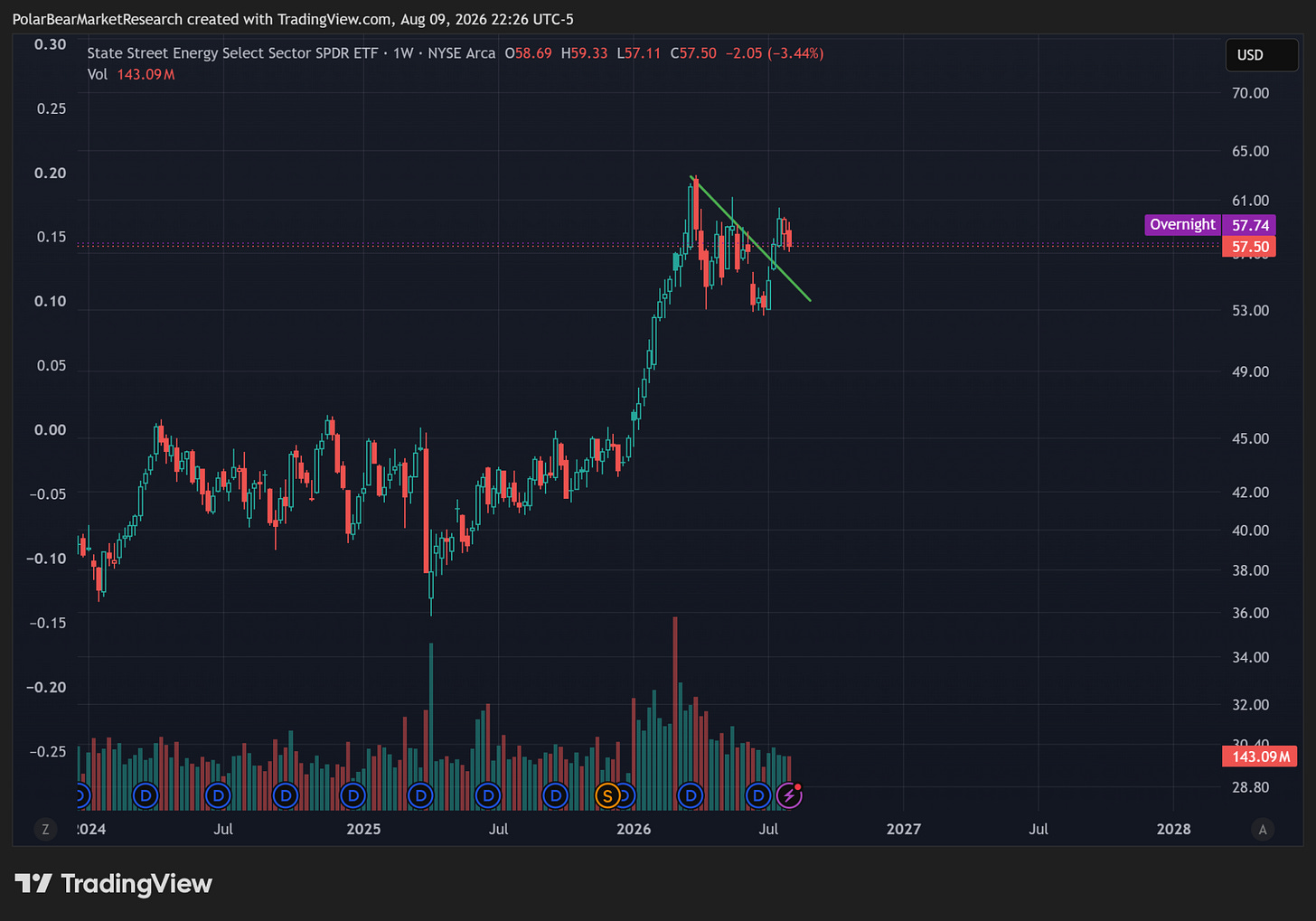This screenshot has width=1316, height=921.
Task: Click the high value H59.33
Action: point(584,53)
